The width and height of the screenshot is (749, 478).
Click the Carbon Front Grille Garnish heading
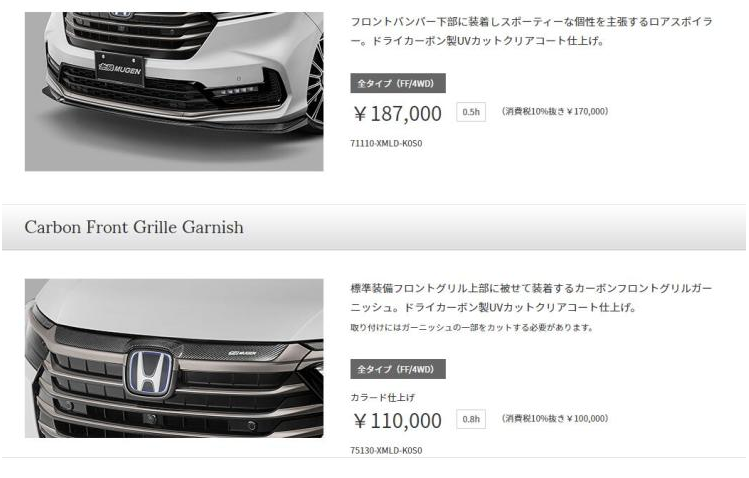(x=134, y=227)
